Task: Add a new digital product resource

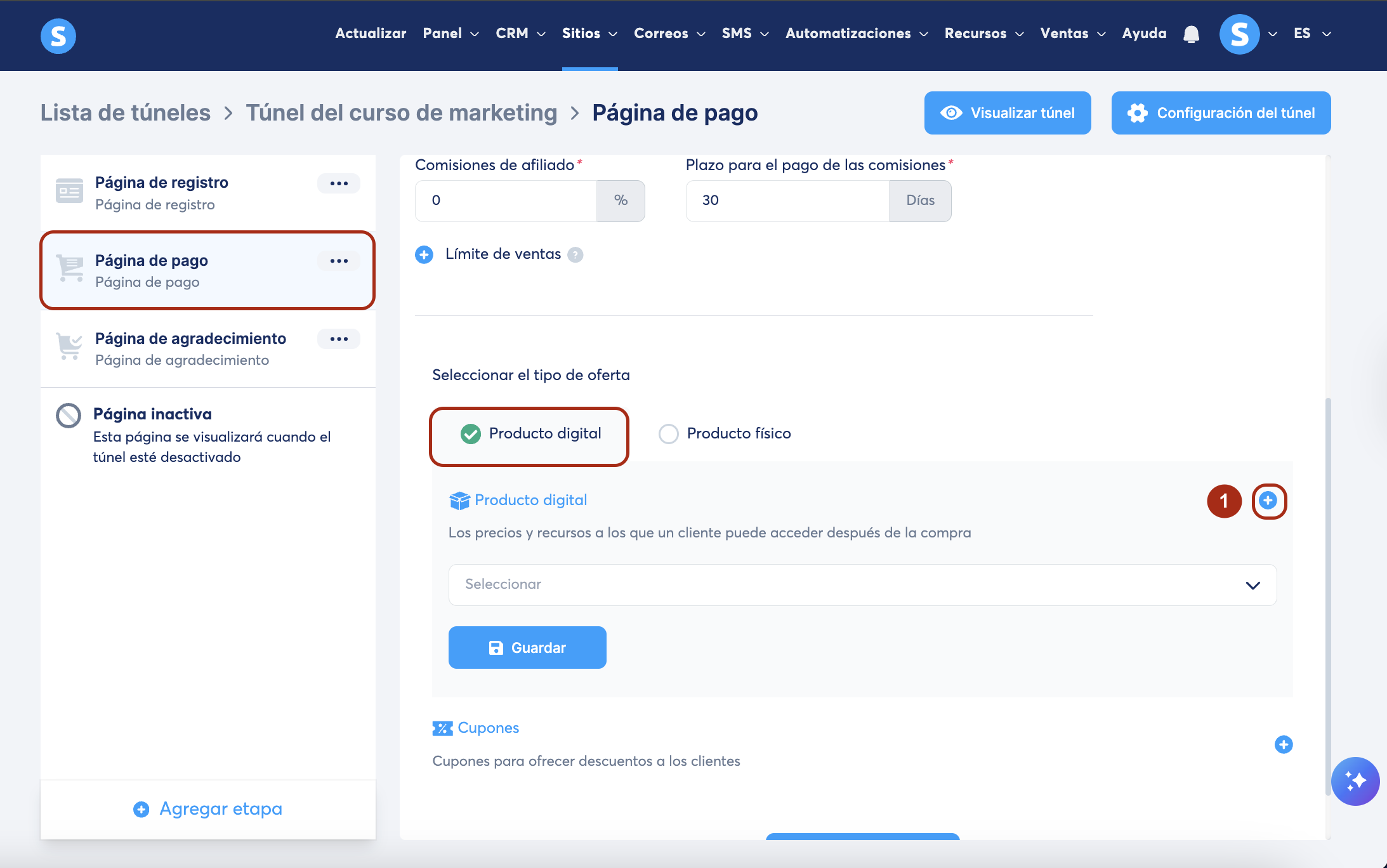Action: click(x=1268, y=501)
